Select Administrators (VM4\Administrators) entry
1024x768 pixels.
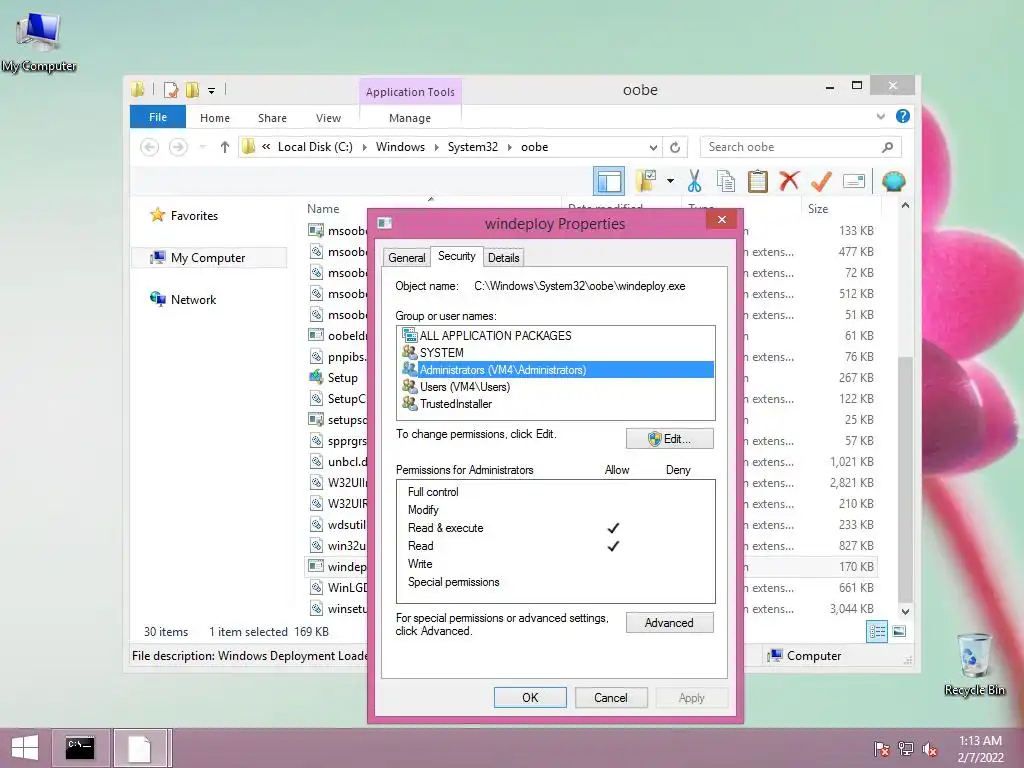(556, 370)
